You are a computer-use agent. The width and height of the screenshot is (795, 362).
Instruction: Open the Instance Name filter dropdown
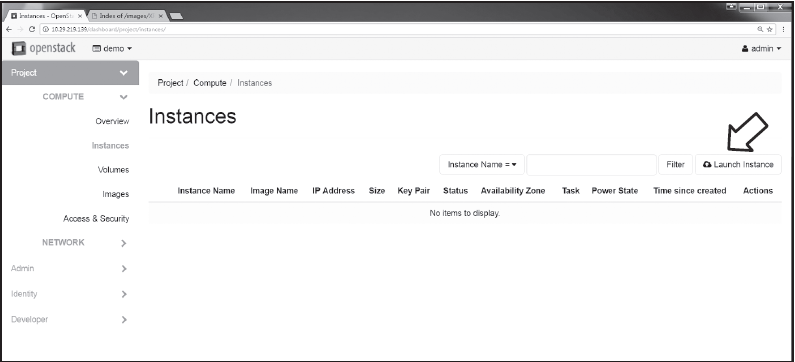(482, 165)
